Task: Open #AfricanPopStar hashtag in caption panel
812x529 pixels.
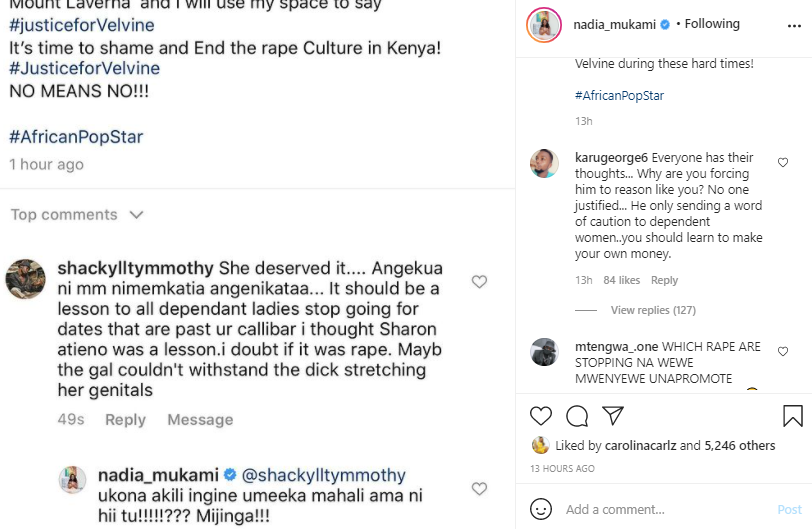Action: click(x=619, y=96)
